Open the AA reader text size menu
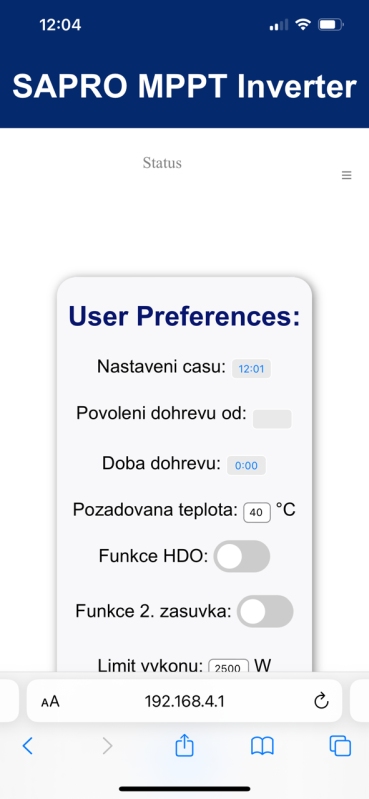369x799 pixels. tap(50, 702)
